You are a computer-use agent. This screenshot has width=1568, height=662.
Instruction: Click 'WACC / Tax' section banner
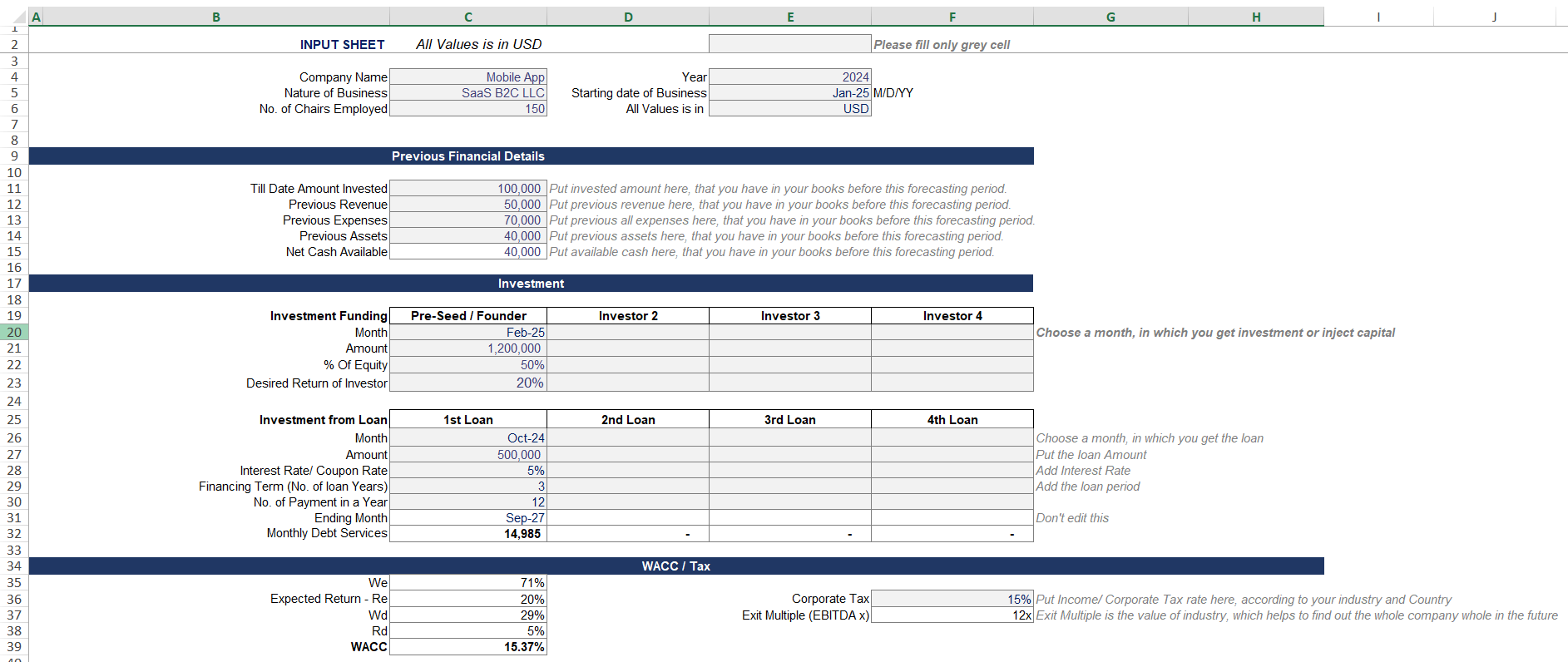click(676, 566)
